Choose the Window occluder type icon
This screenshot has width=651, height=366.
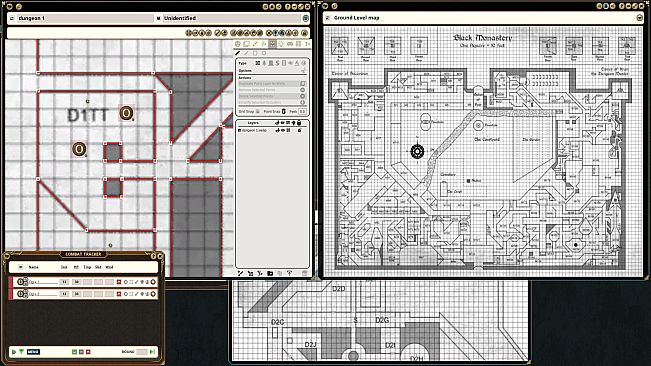284,63
